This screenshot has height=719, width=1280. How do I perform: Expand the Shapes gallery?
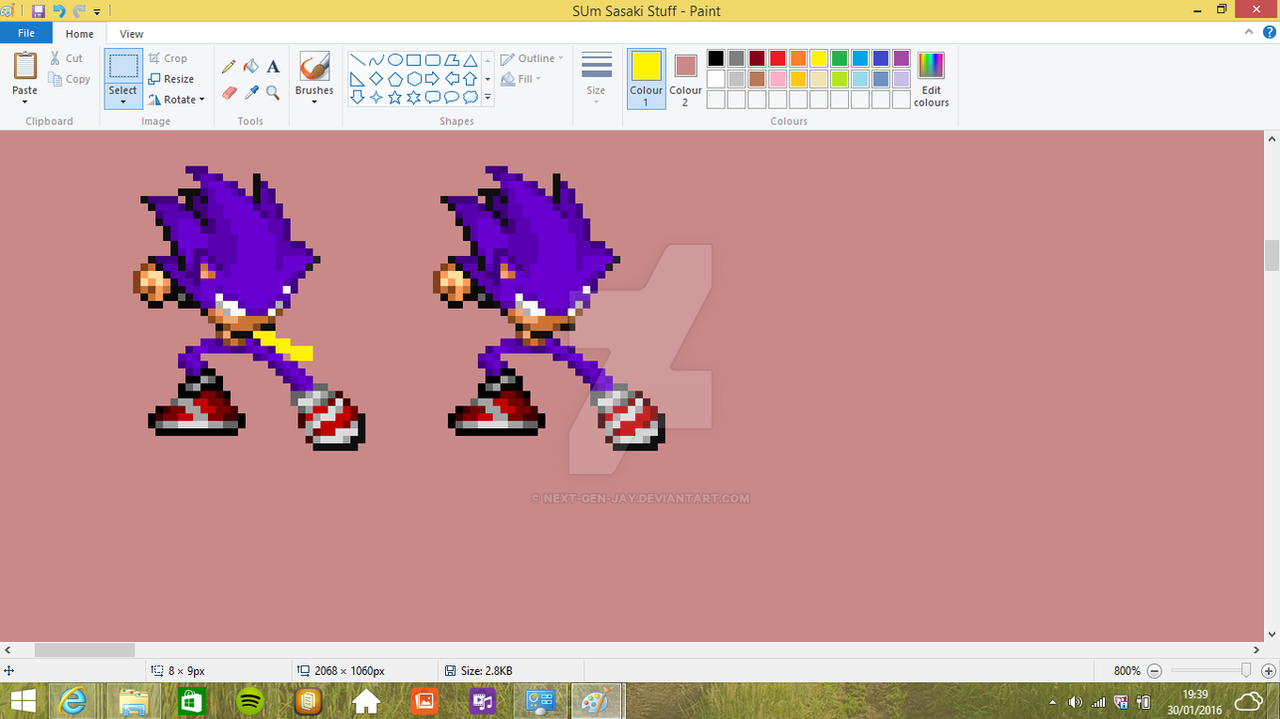tap(488, 98)
